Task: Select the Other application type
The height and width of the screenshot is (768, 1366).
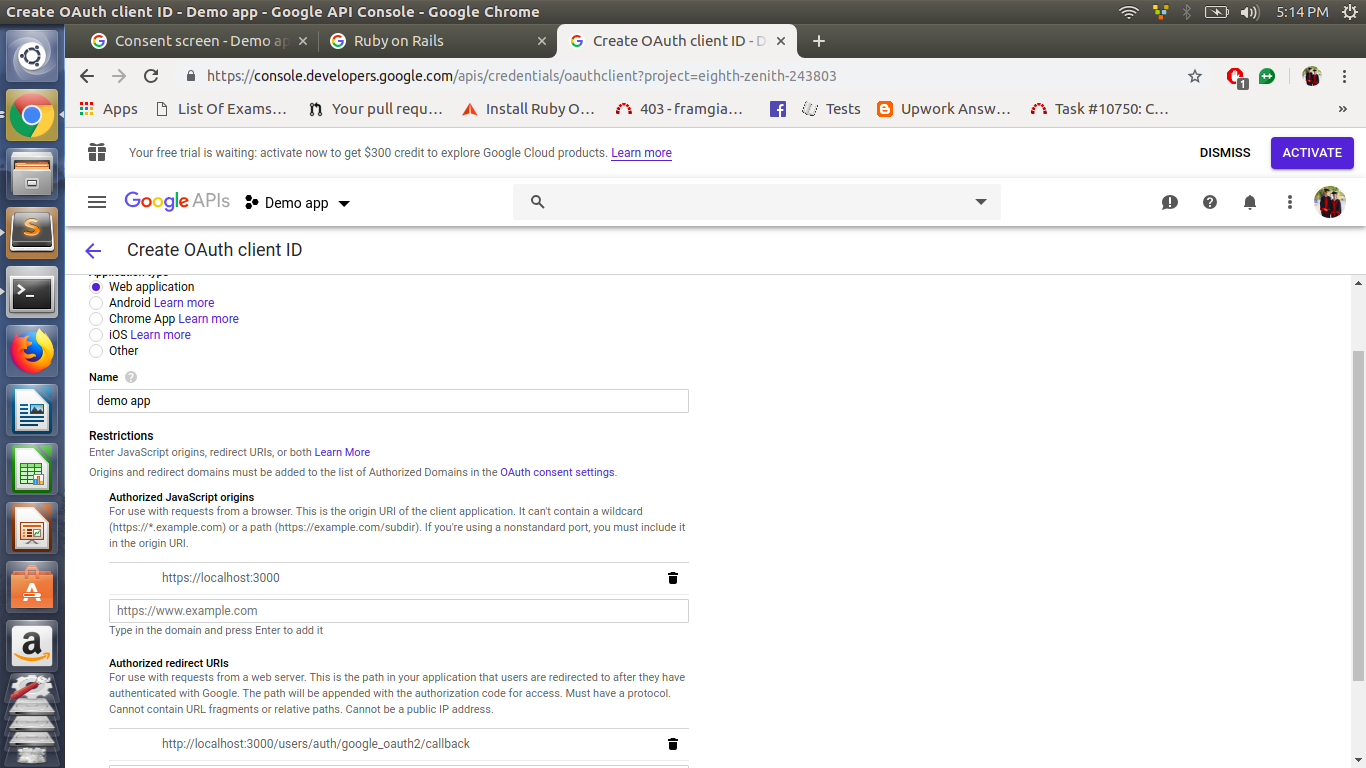Action: coord(96,351)
